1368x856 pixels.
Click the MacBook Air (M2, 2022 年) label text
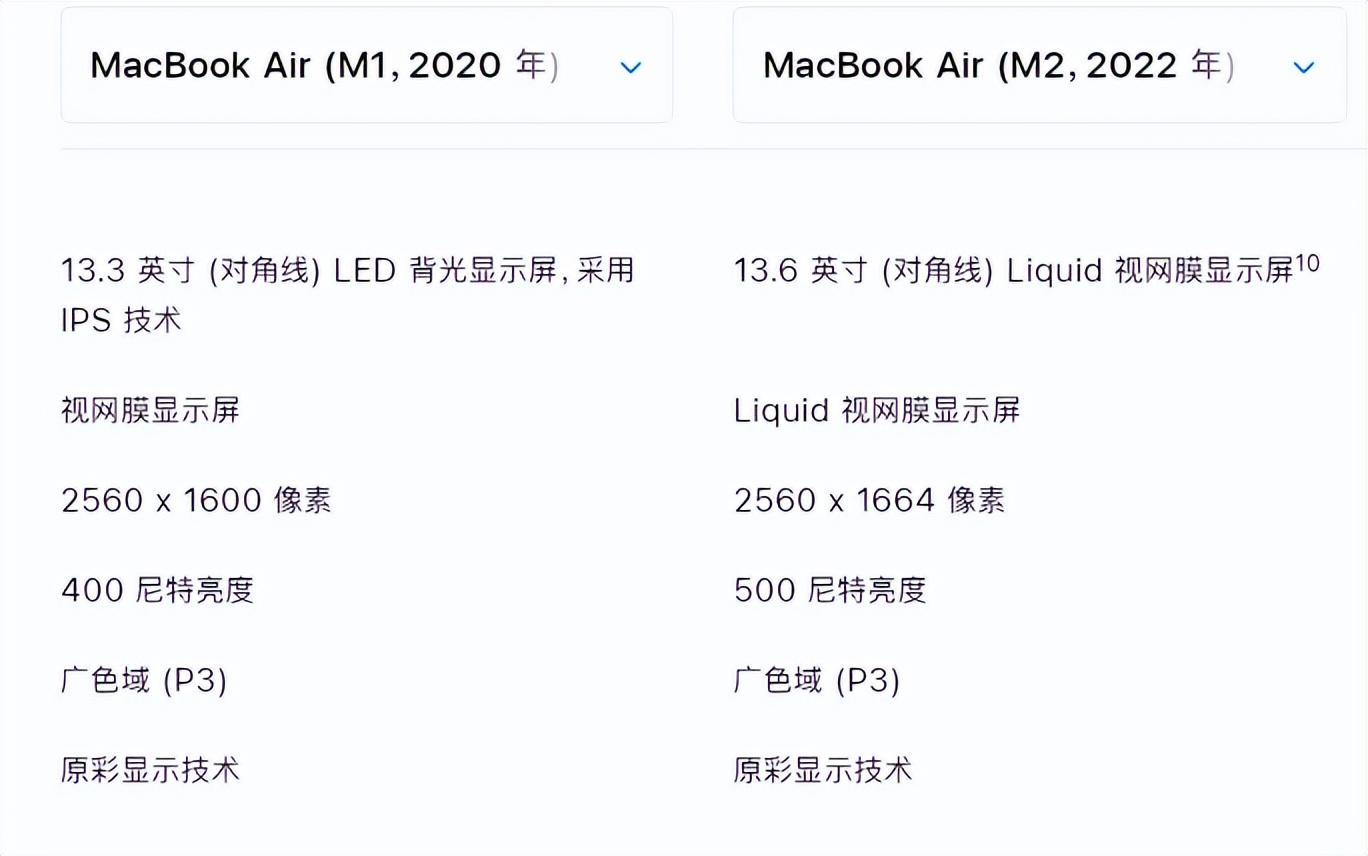click(x=998, y=66)
